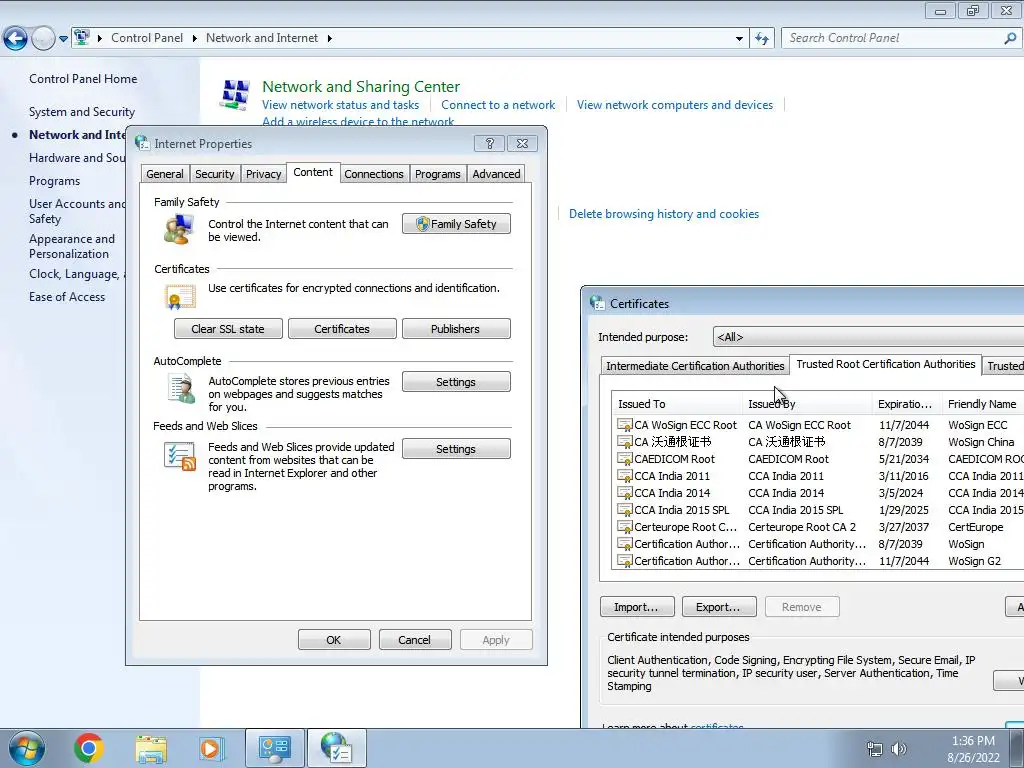Viewport: 1024px width, 768px height.
Task: Expand the Network and Internet breadcrumb arrow
Action: [329, 38]
